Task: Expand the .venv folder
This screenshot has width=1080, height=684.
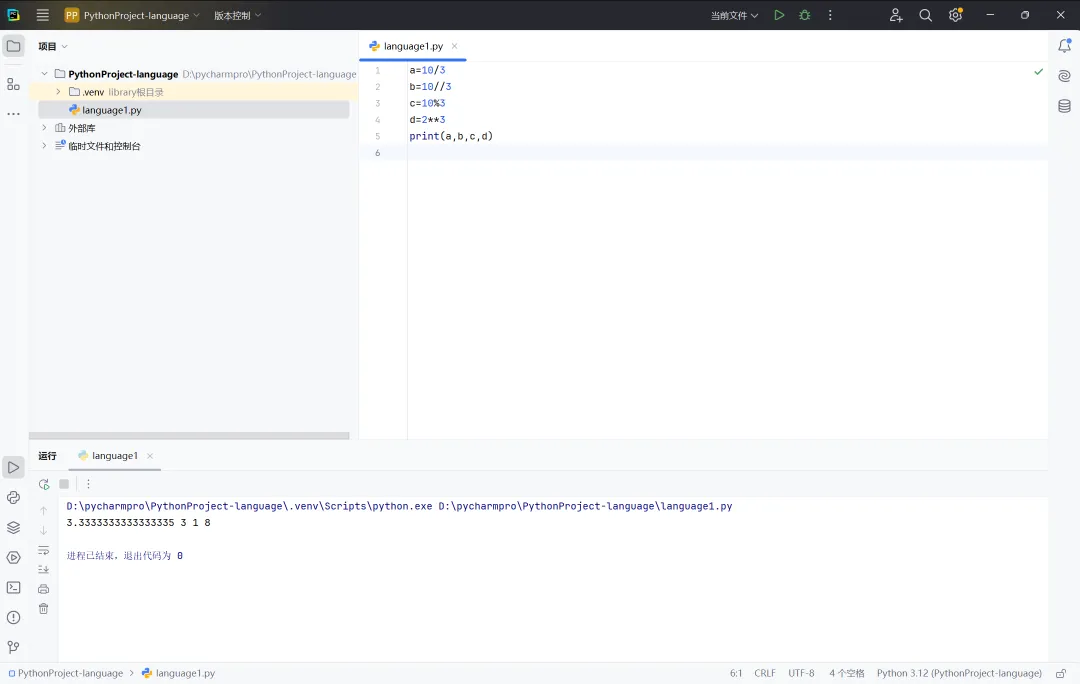Action: (58, 92)
